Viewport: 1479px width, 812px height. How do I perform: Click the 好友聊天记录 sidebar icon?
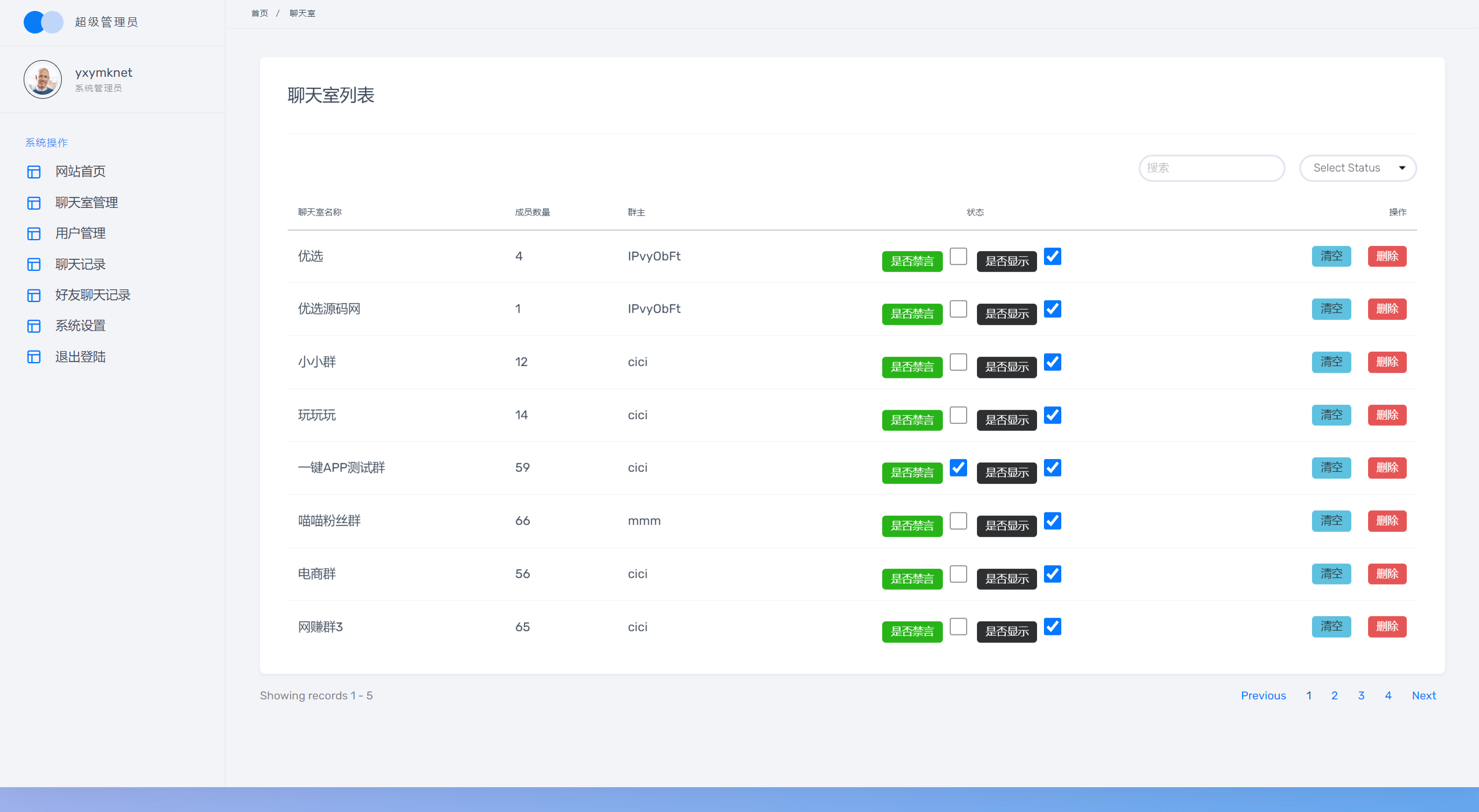pyautogui.click(x=34, y=295)
